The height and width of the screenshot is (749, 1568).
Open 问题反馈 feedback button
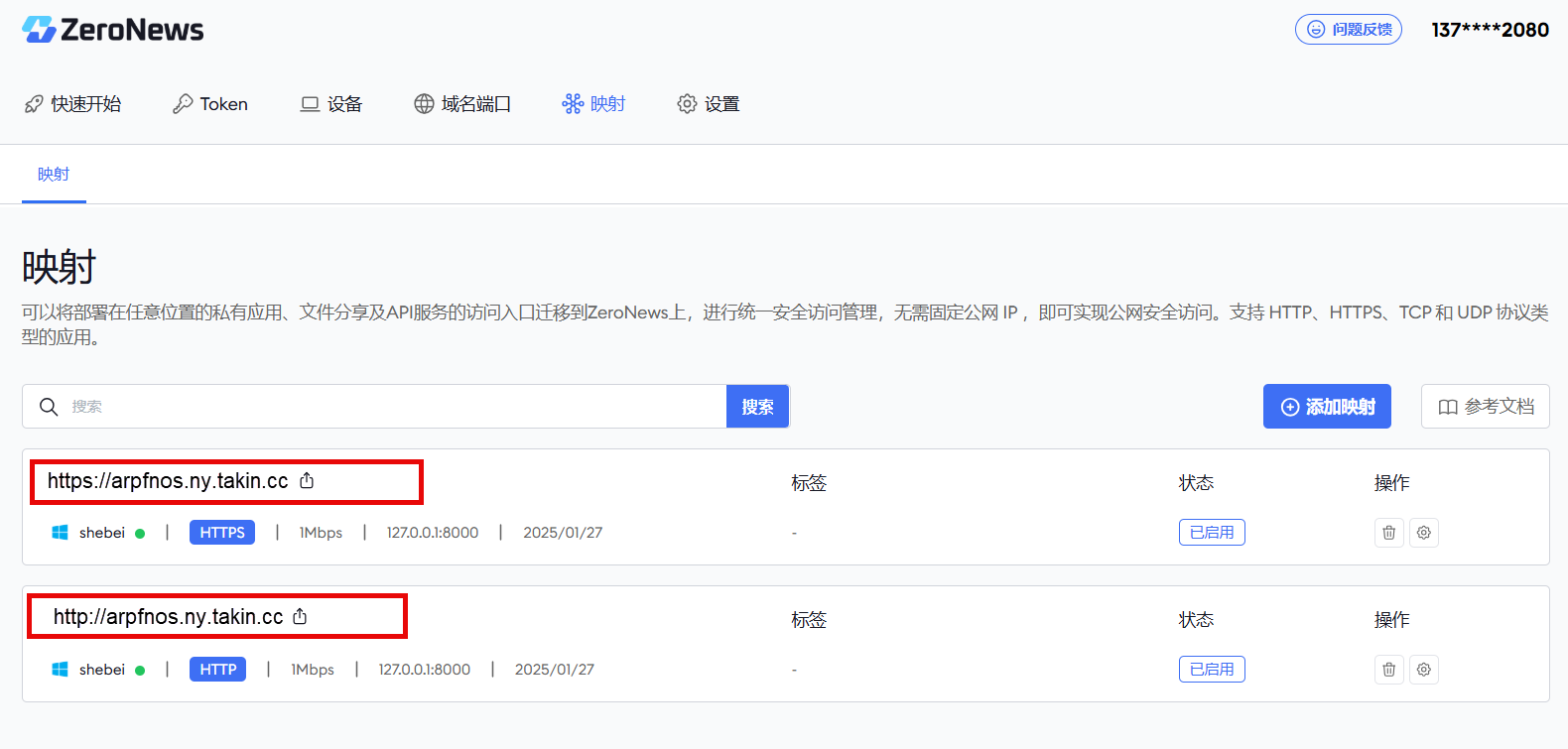[1348, 30]
